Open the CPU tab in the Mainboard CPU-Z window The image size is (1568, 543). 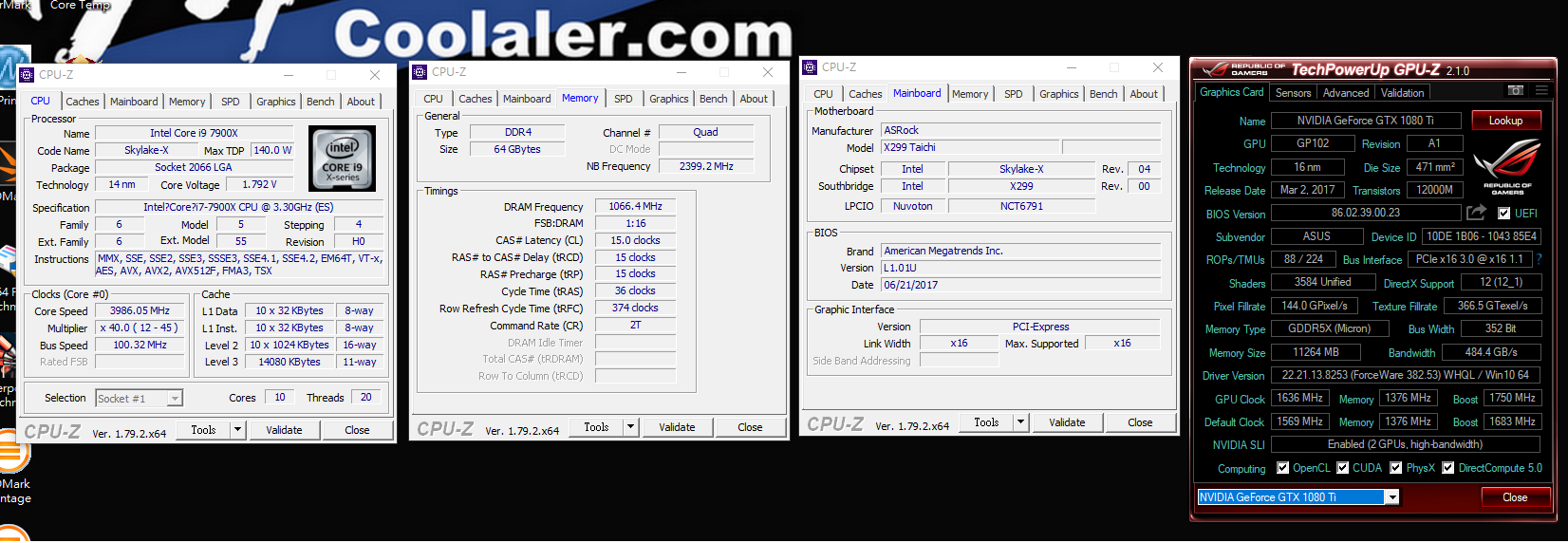pos(824,94)
